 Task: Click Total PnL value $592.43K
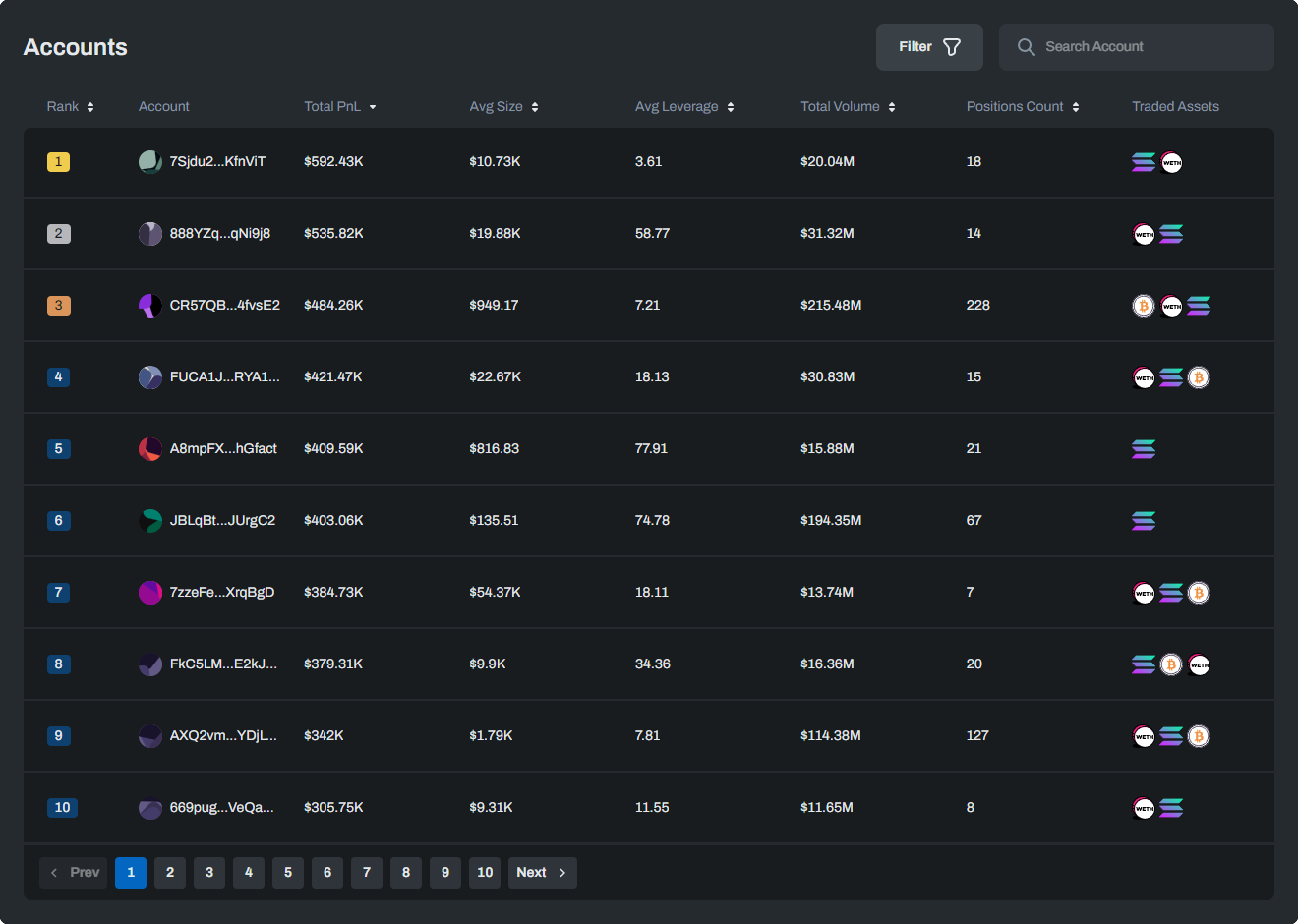coord(333,162)
